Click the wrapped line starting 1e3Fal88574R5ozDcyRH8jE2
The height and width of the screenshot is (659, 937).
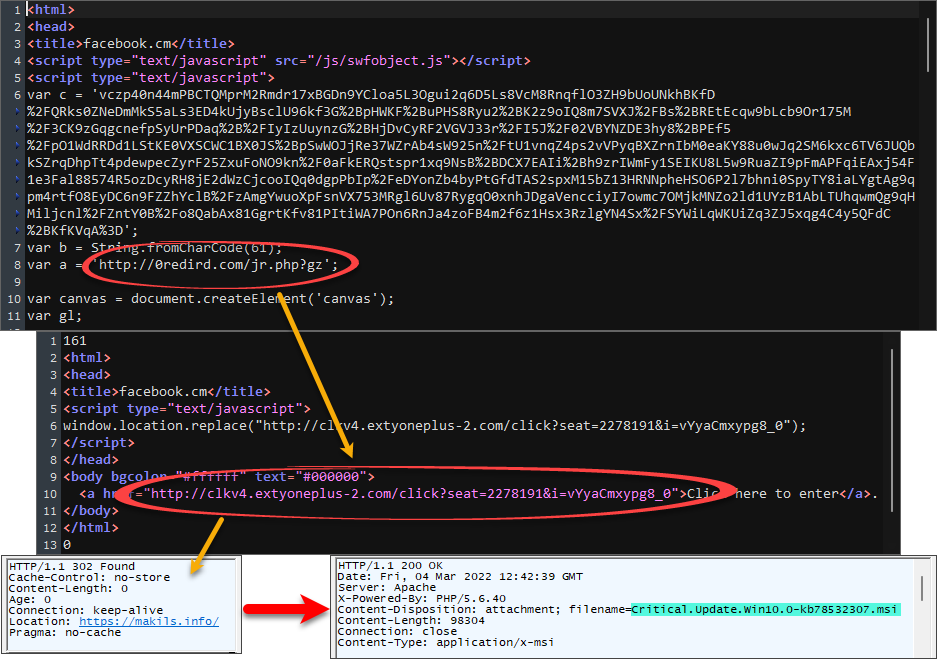[470, 180]
